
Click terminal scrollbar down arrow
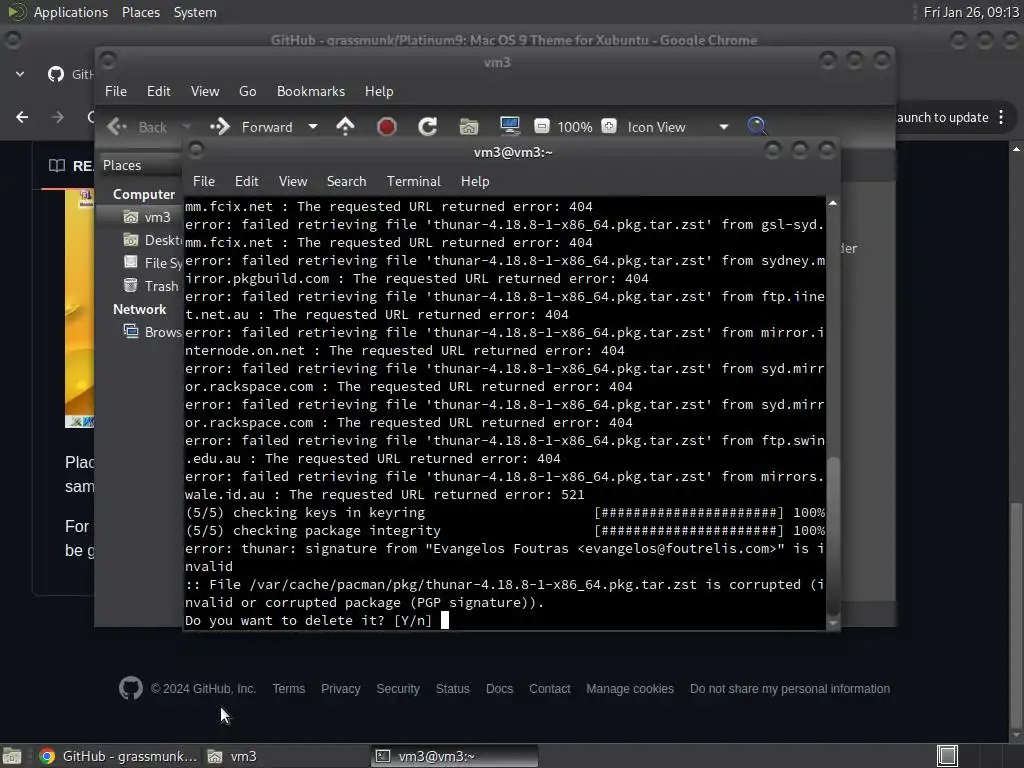click(x=833, y=623)
